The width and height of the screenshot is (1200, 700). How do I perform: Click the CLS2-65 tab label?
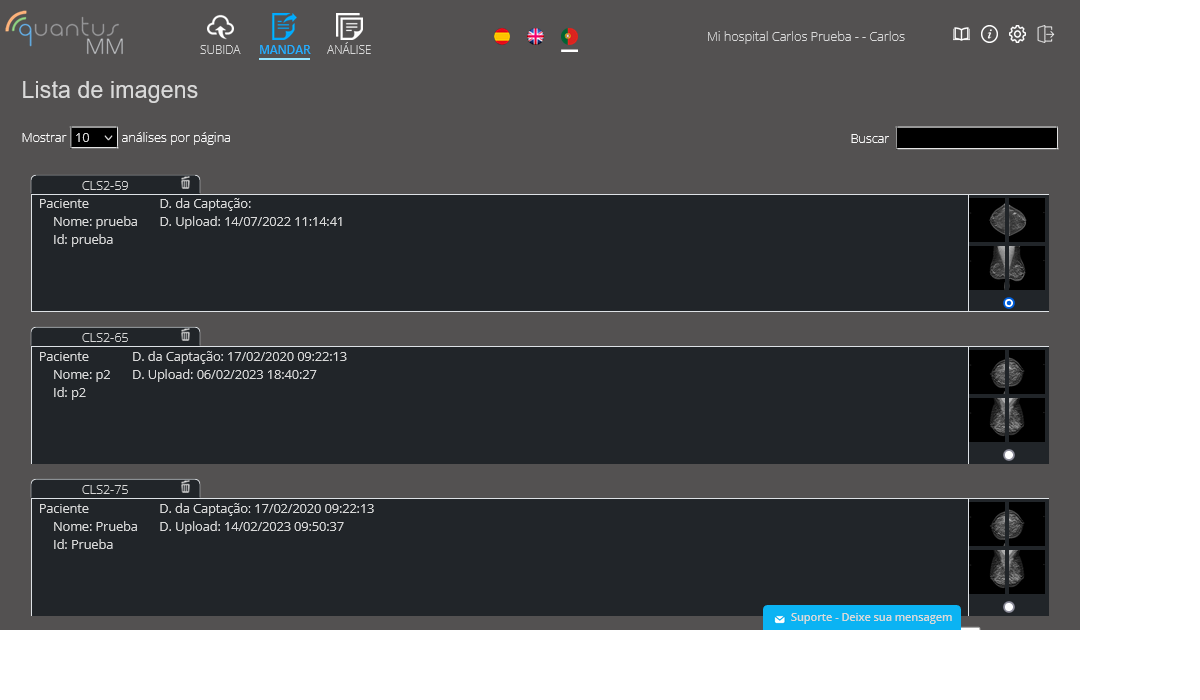(105, 337)
